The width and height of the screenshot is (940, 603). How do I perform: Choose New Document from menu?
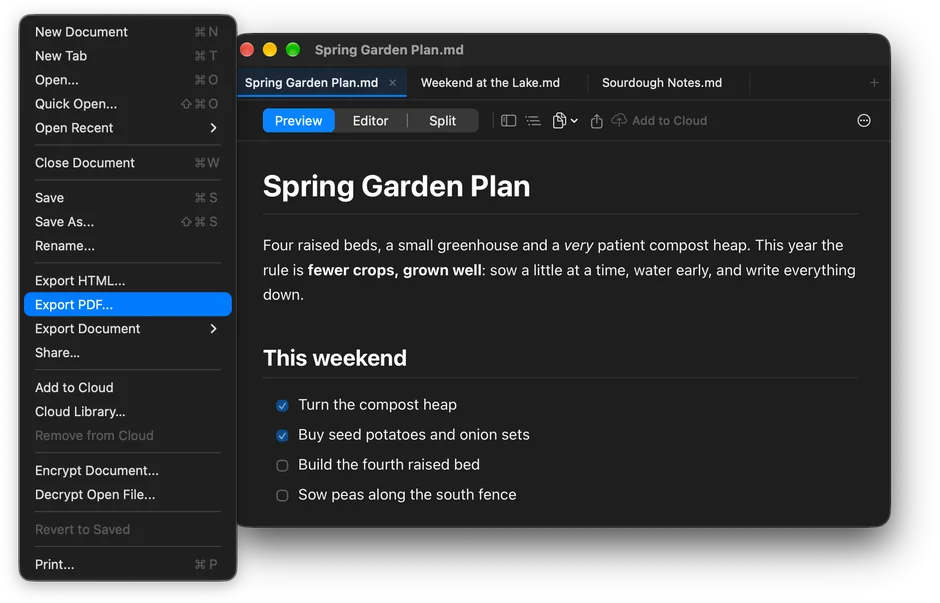tap(128, 32)
